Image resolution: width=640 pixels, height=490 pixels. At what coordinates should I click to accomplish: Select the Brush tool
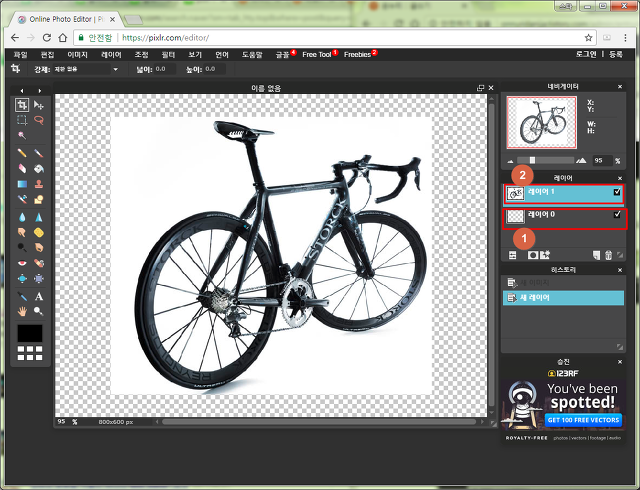(x=39, y=153)
